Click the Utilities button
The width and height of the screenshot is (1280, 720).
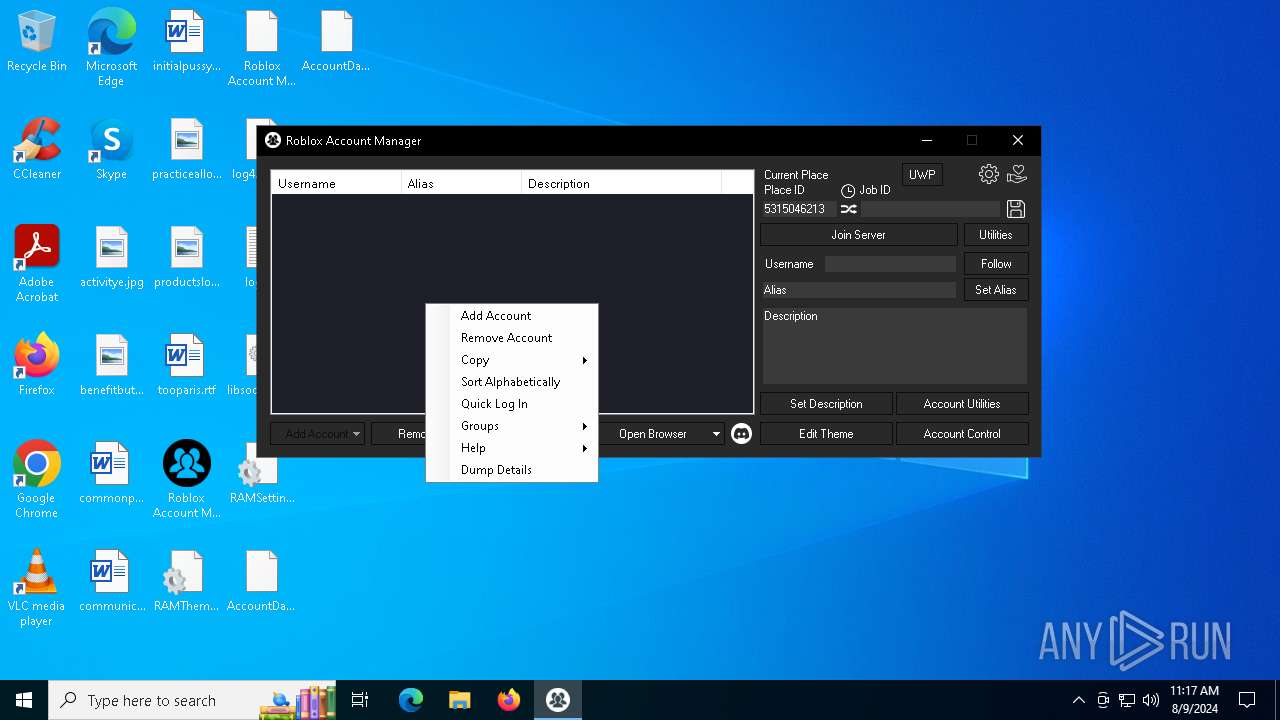(x=995, y=235)
